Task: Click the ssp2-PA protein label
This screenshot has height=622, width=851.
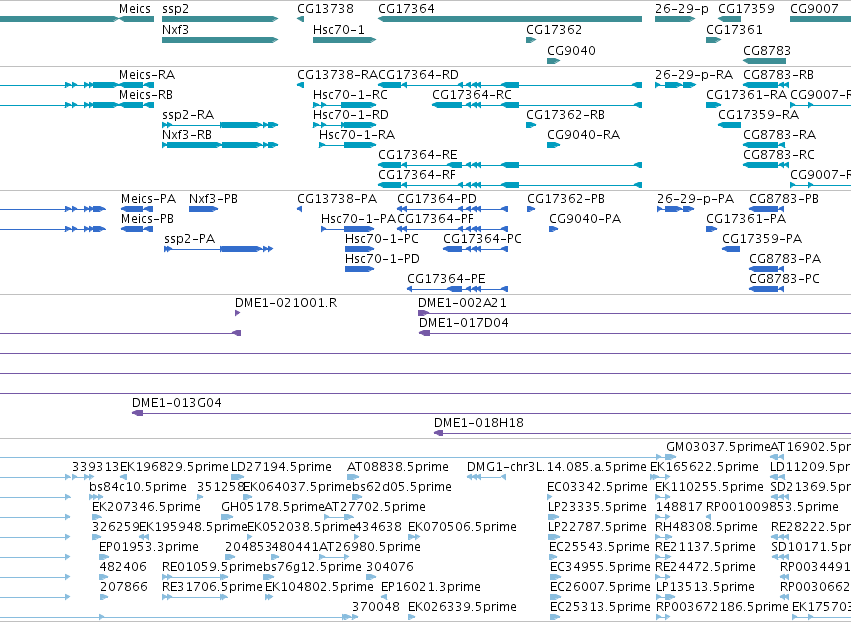Action: [189, 239]
